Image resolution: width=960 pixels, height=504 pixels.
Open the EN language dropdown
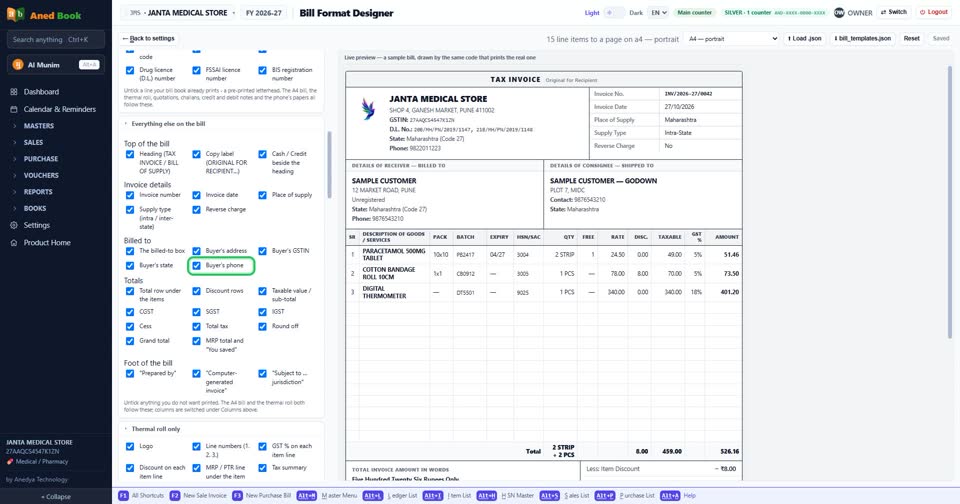pos(659,12)
